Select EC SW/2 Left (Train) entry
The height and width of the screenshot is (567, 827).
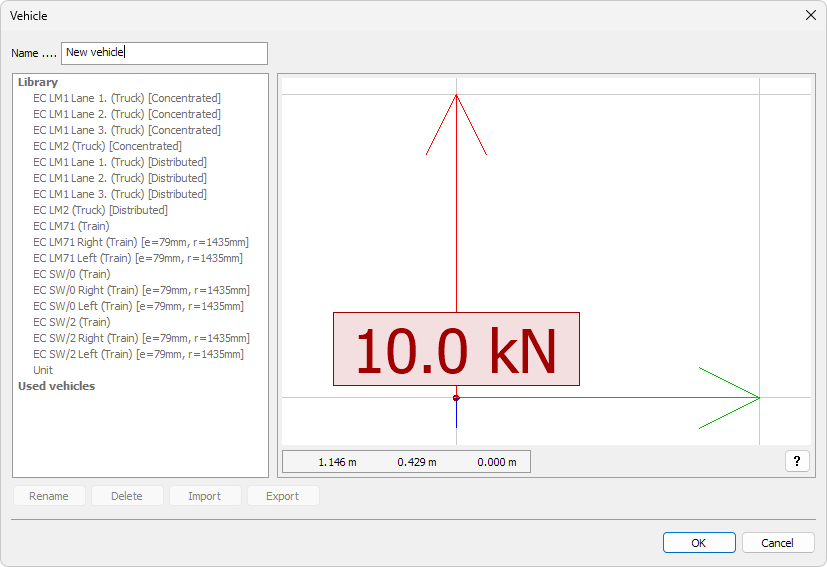pyautogui.click(x=138, y=354)
